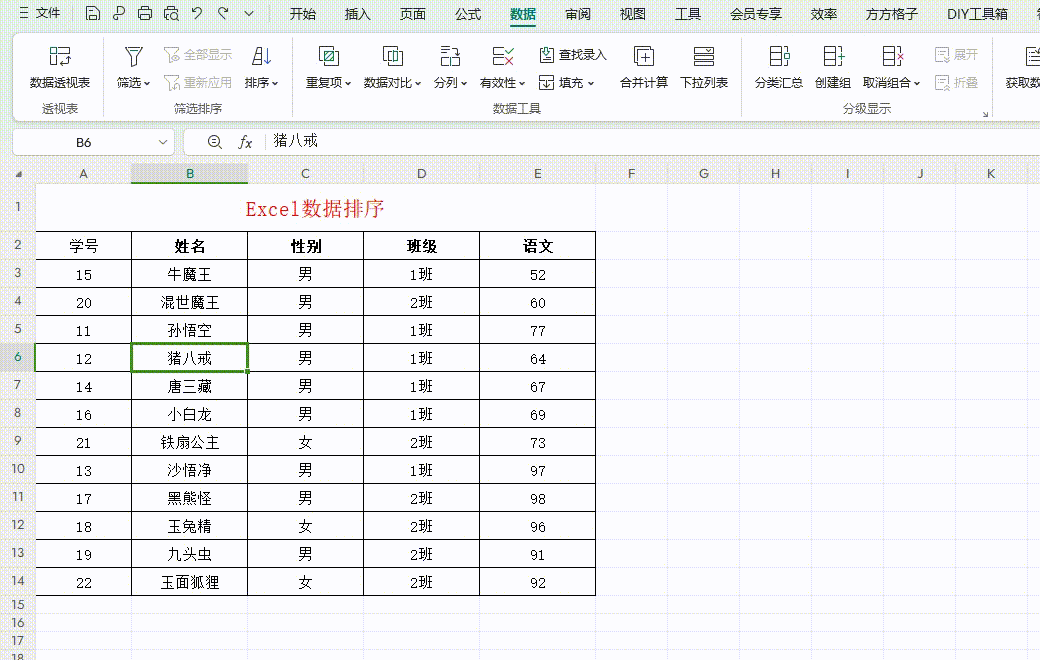Redo the last action
The image size is (1040, 660).
pyautogui.click(x=223, y=13)
